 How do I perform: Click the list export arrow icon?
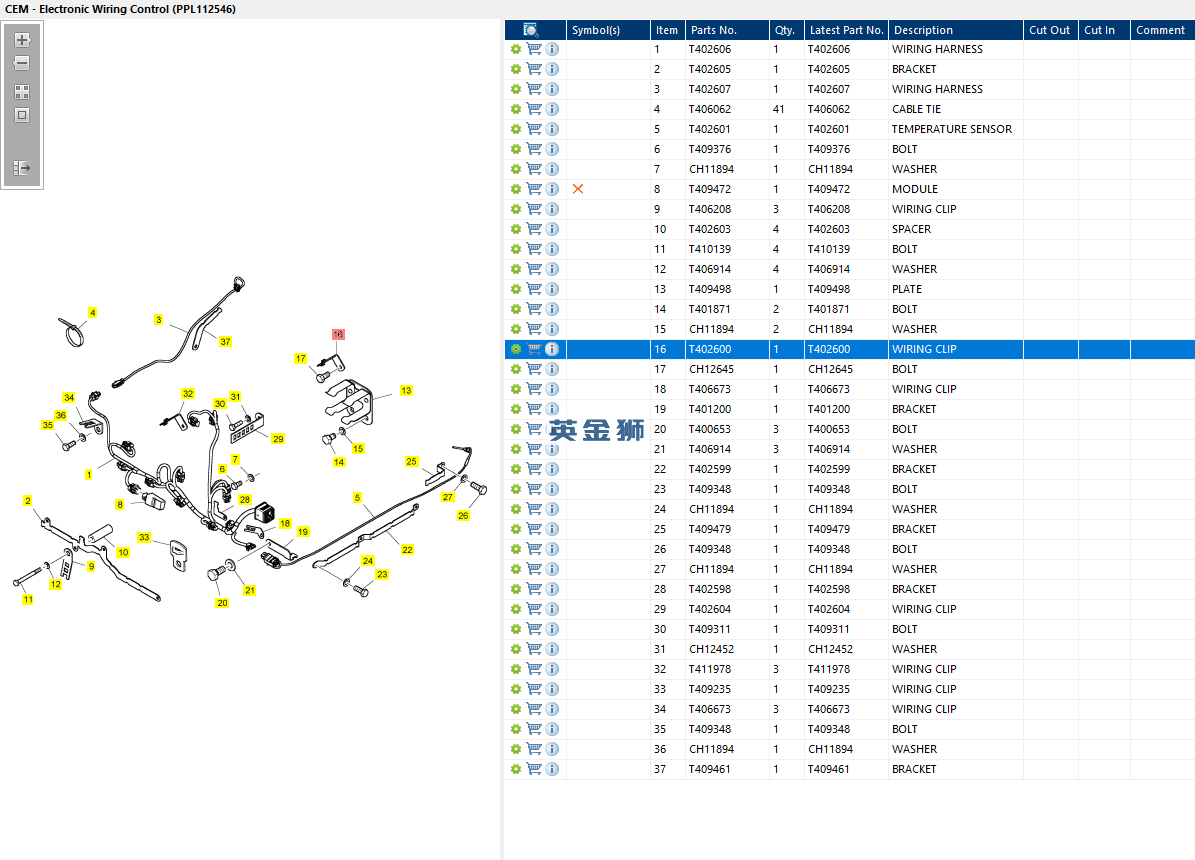click(22, 168)
